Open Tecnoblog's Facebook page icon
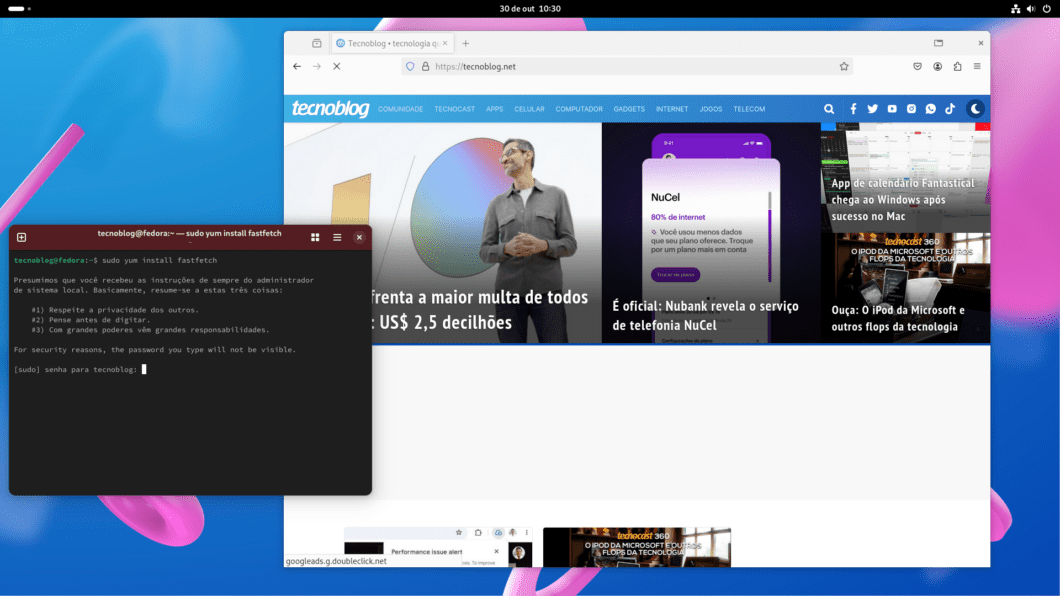 [853, 109]
